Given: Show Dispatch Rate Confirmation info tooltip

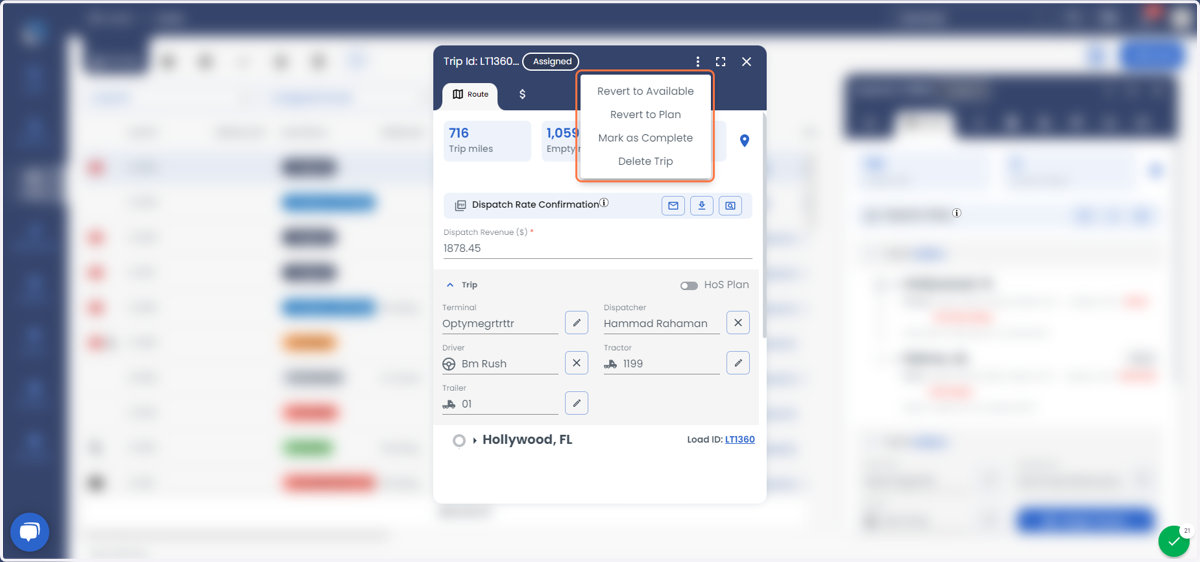Looking at the screenshot, I should [604, 203].
